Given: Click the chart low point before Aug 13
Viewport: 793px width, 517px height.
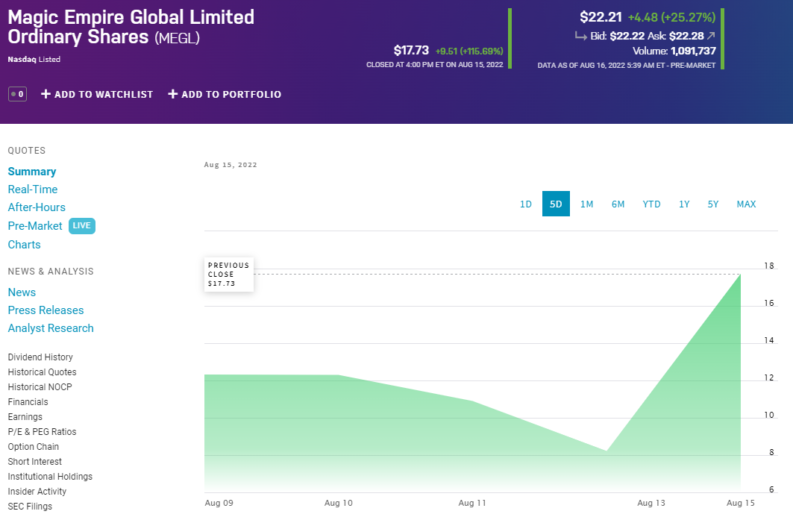Looking at the screenshot, I should 607,450.
